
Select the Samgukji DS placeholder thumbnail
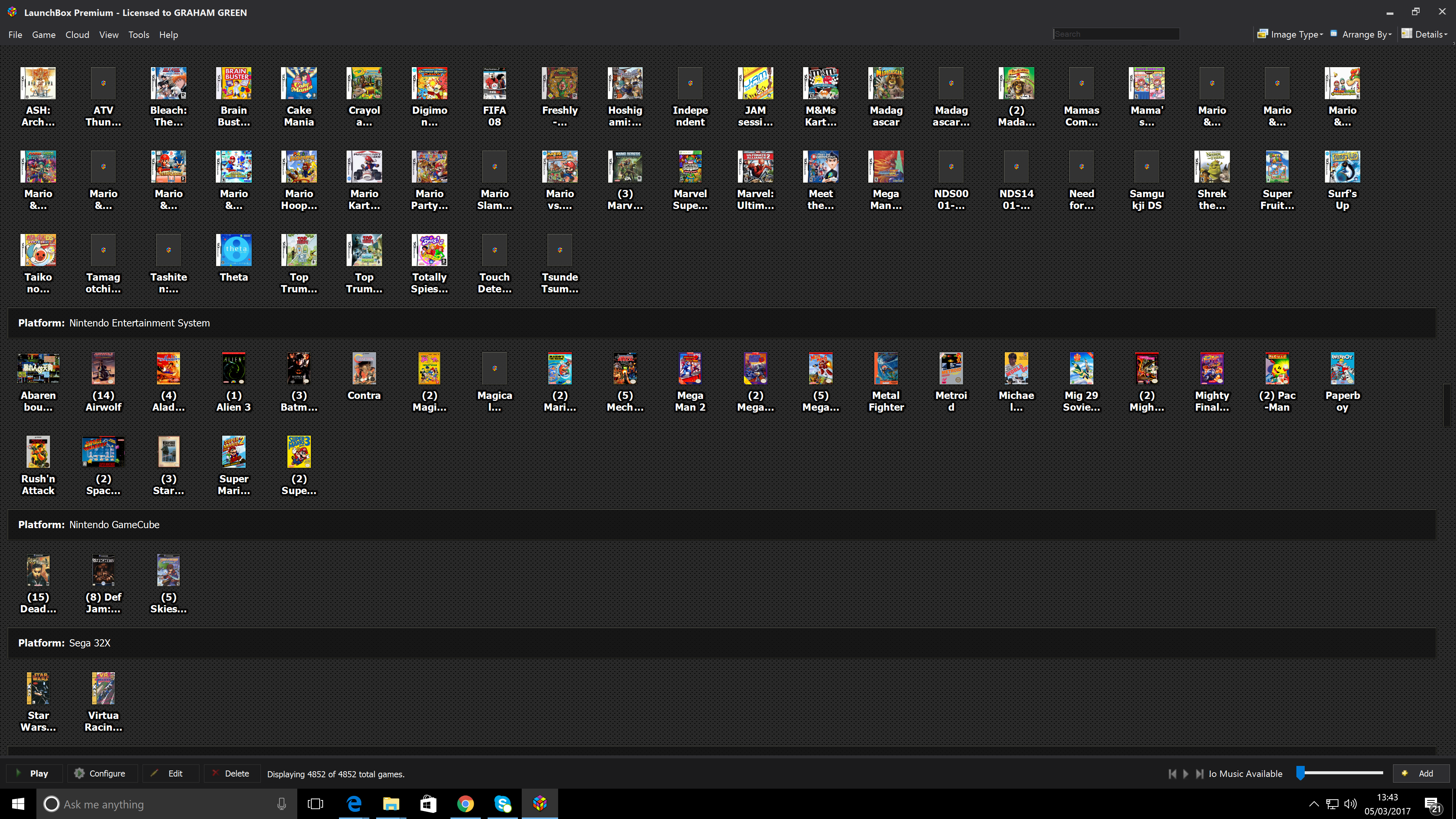pos(1147,166)
